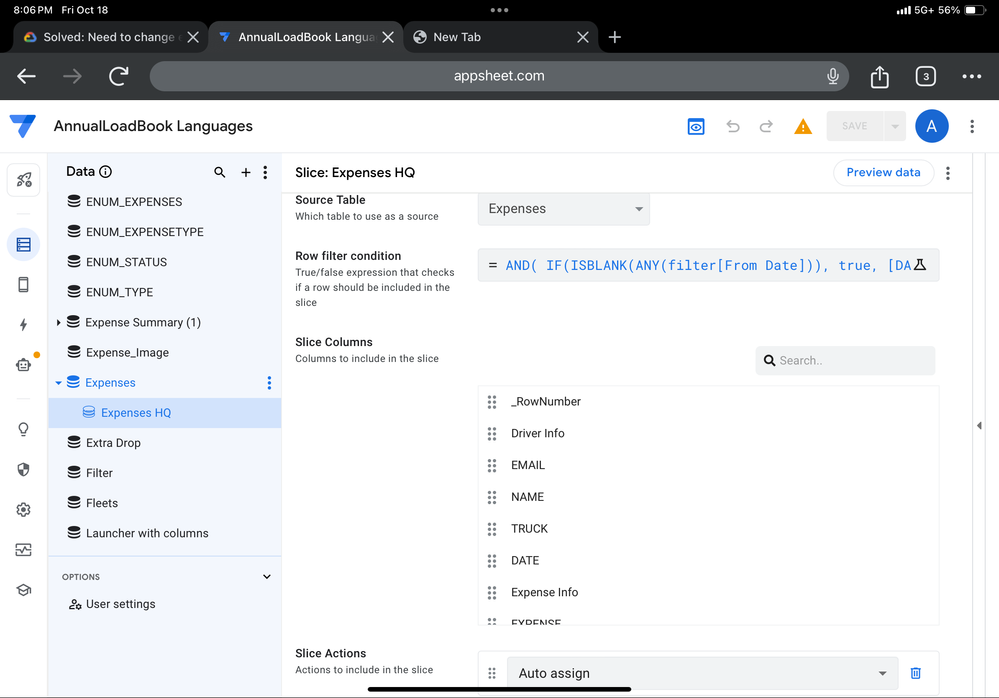This screenshot has width=999, height=698.
Task: Collapse the Expenses table tree
Action: coord(59,383)
